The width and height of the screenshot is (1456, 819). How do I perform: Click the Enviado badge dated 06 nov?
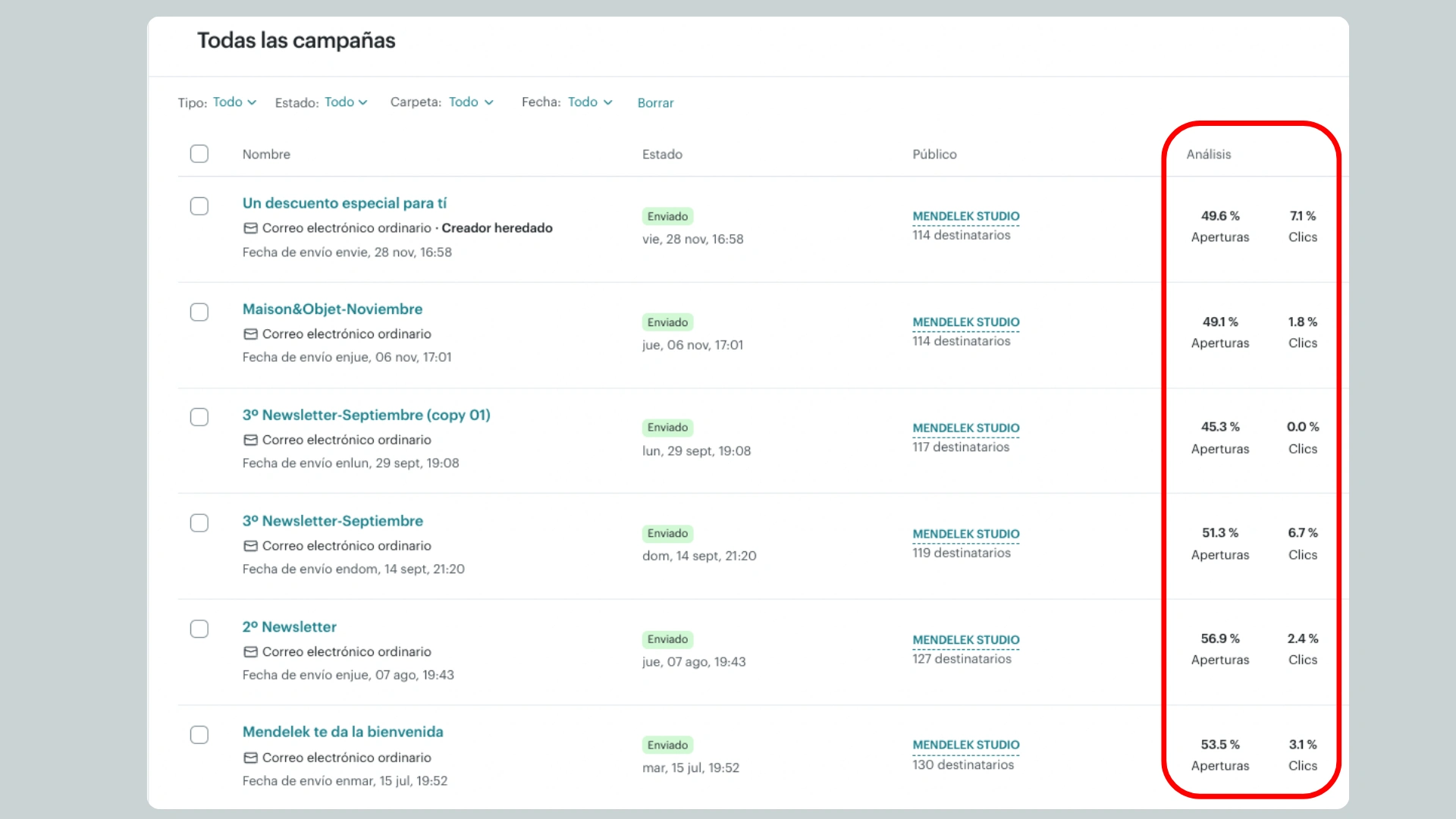tap(667, 322)
